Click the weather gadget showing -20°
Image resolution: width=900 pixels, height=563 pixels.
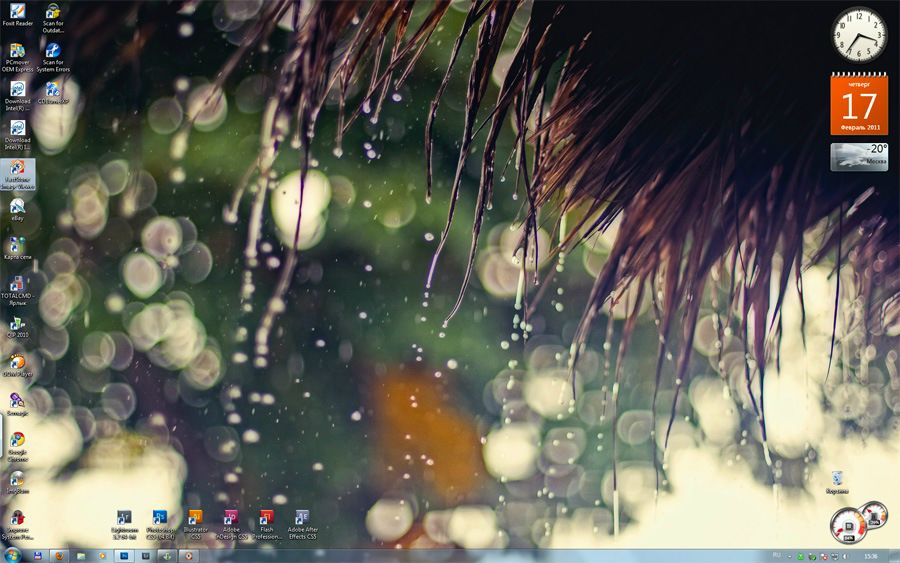[859, 156]
